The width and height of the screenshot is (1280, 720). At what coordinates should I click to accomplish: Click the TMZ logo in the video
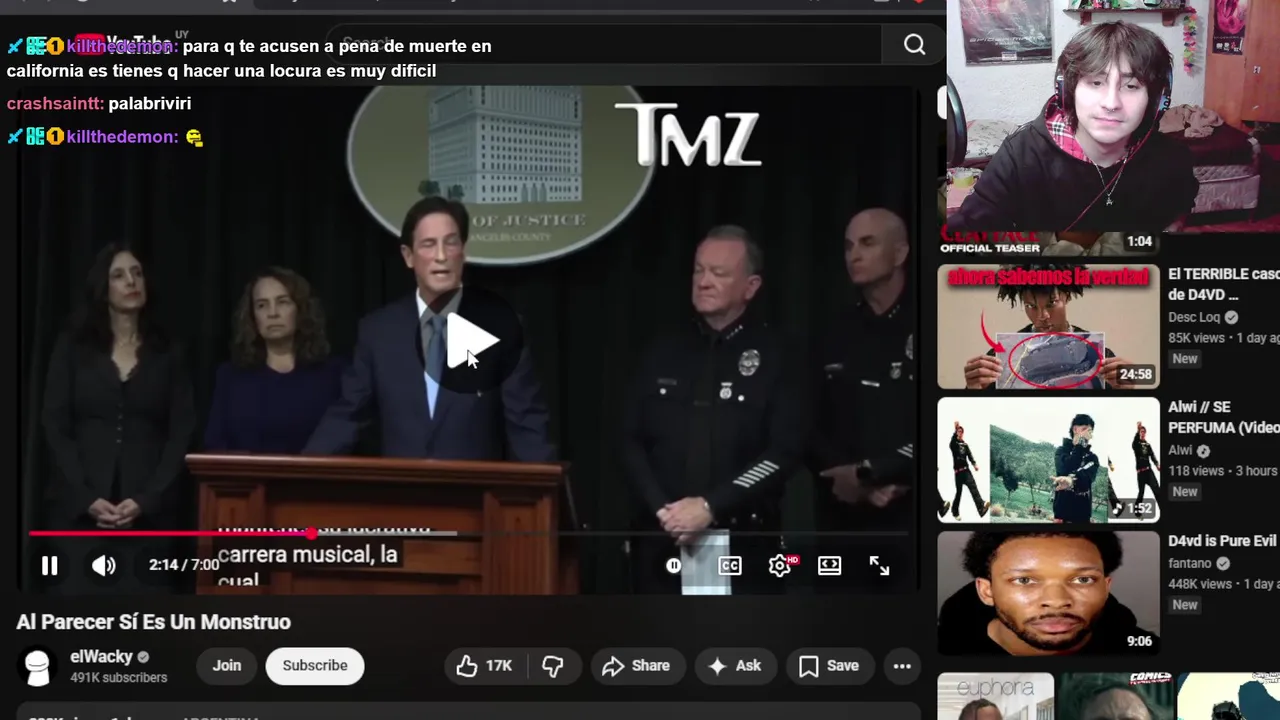688,135
